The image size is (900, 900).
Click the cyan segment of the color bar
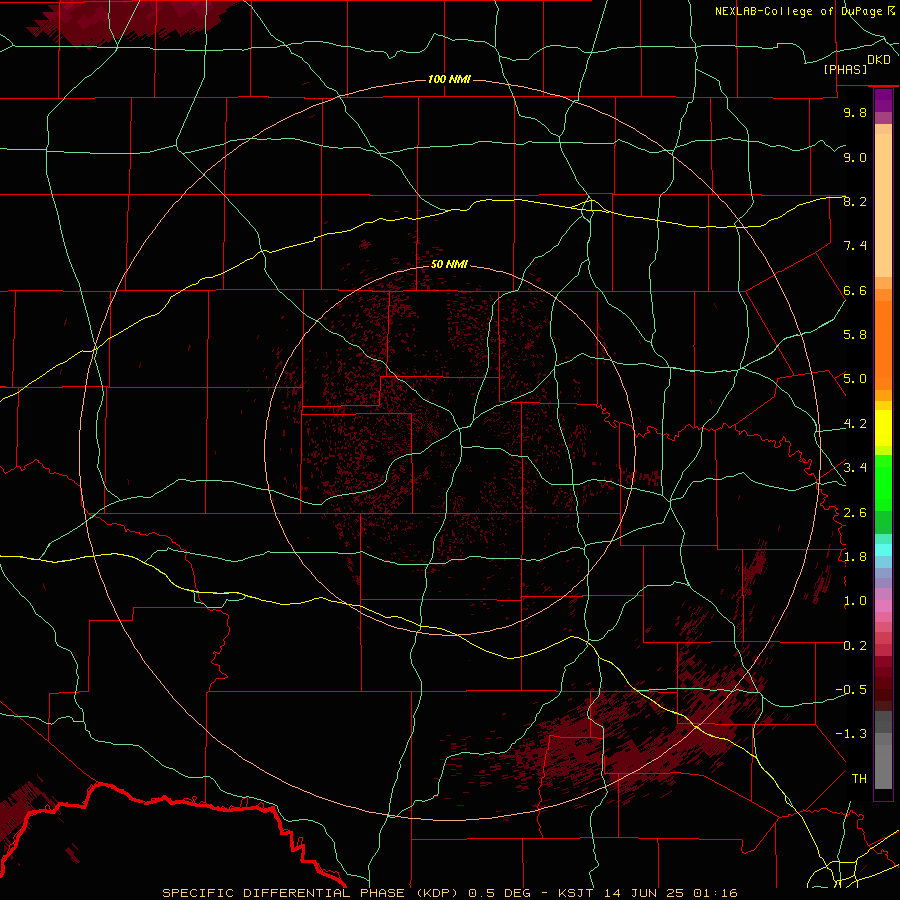[x=883, y=550]
